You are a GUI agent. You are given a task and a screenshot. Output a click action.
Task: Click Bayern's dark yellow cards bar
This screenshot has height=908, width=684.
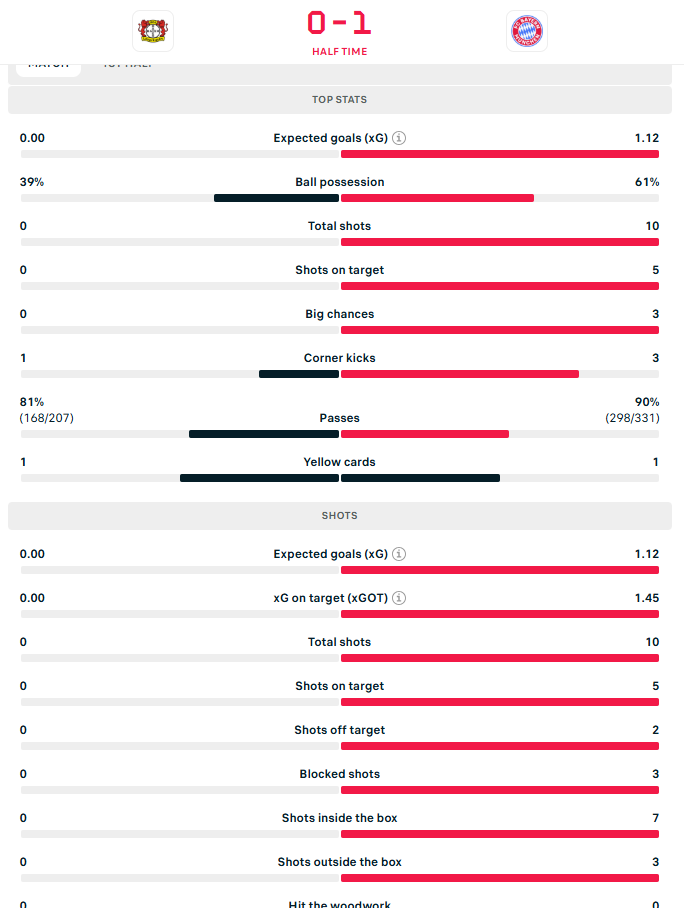click(x=420, y=478)
